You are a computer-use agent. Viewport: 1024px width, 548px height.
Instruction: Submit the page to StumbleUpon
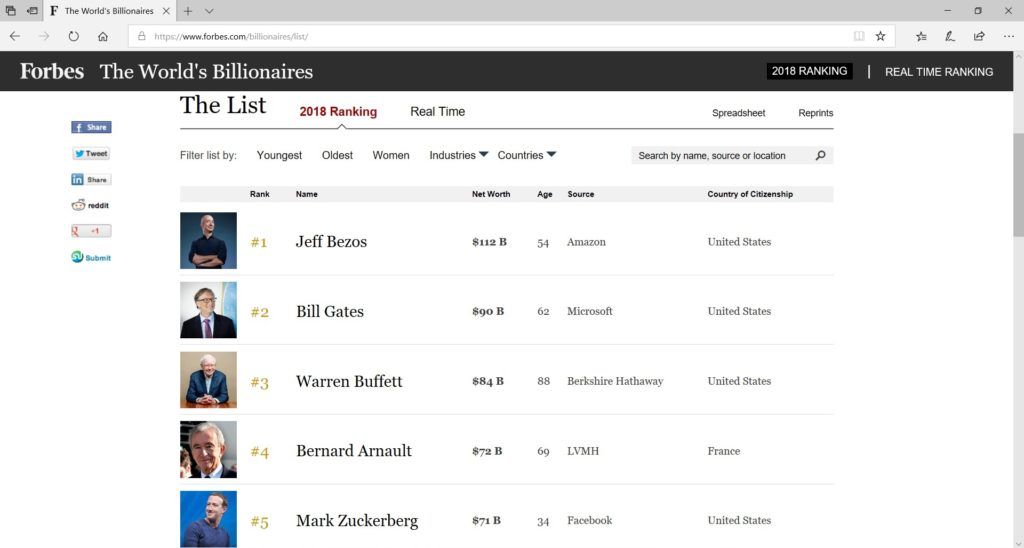91,257
